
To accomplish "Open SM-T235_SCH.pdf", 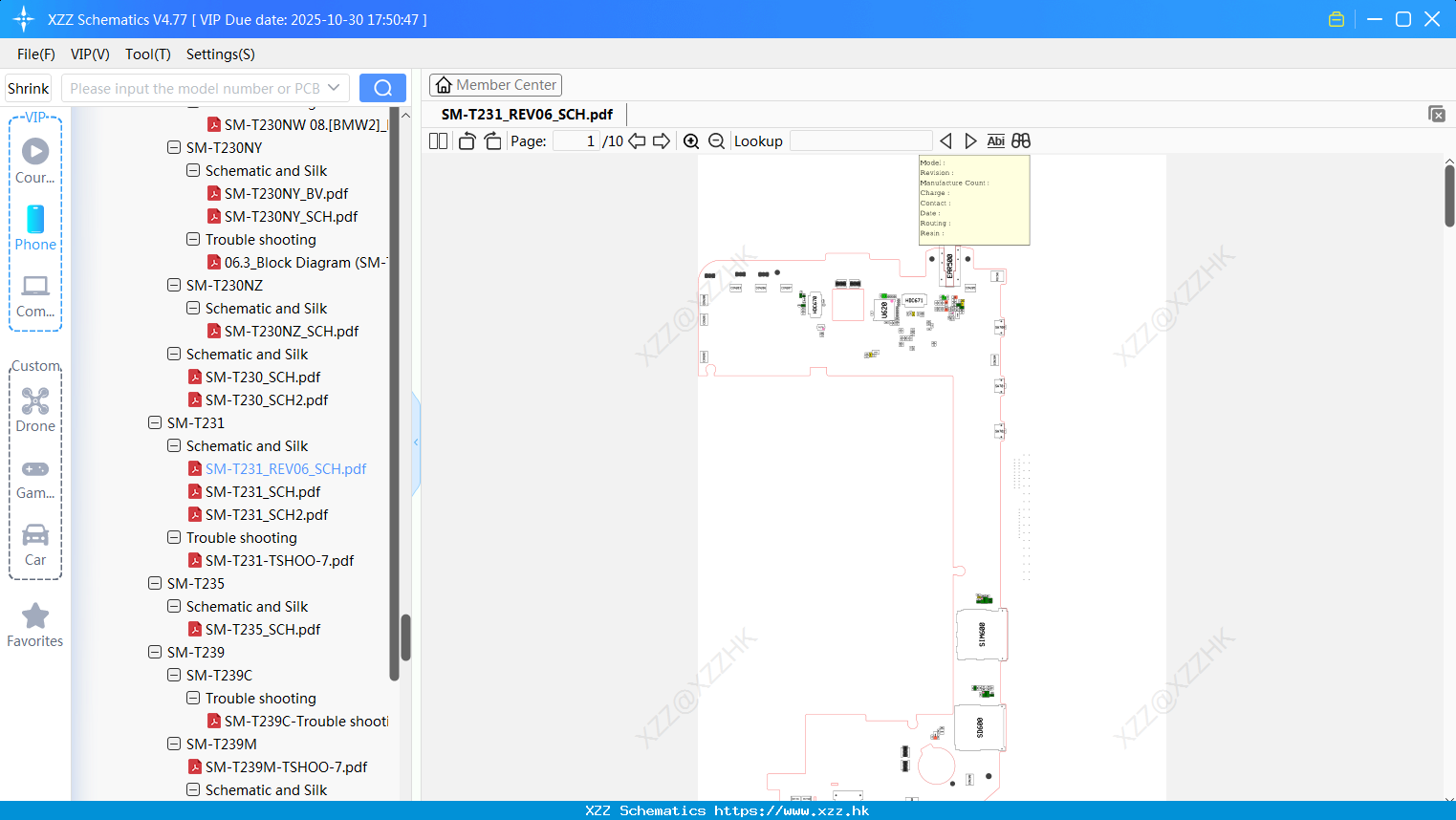I will [263, 629].
